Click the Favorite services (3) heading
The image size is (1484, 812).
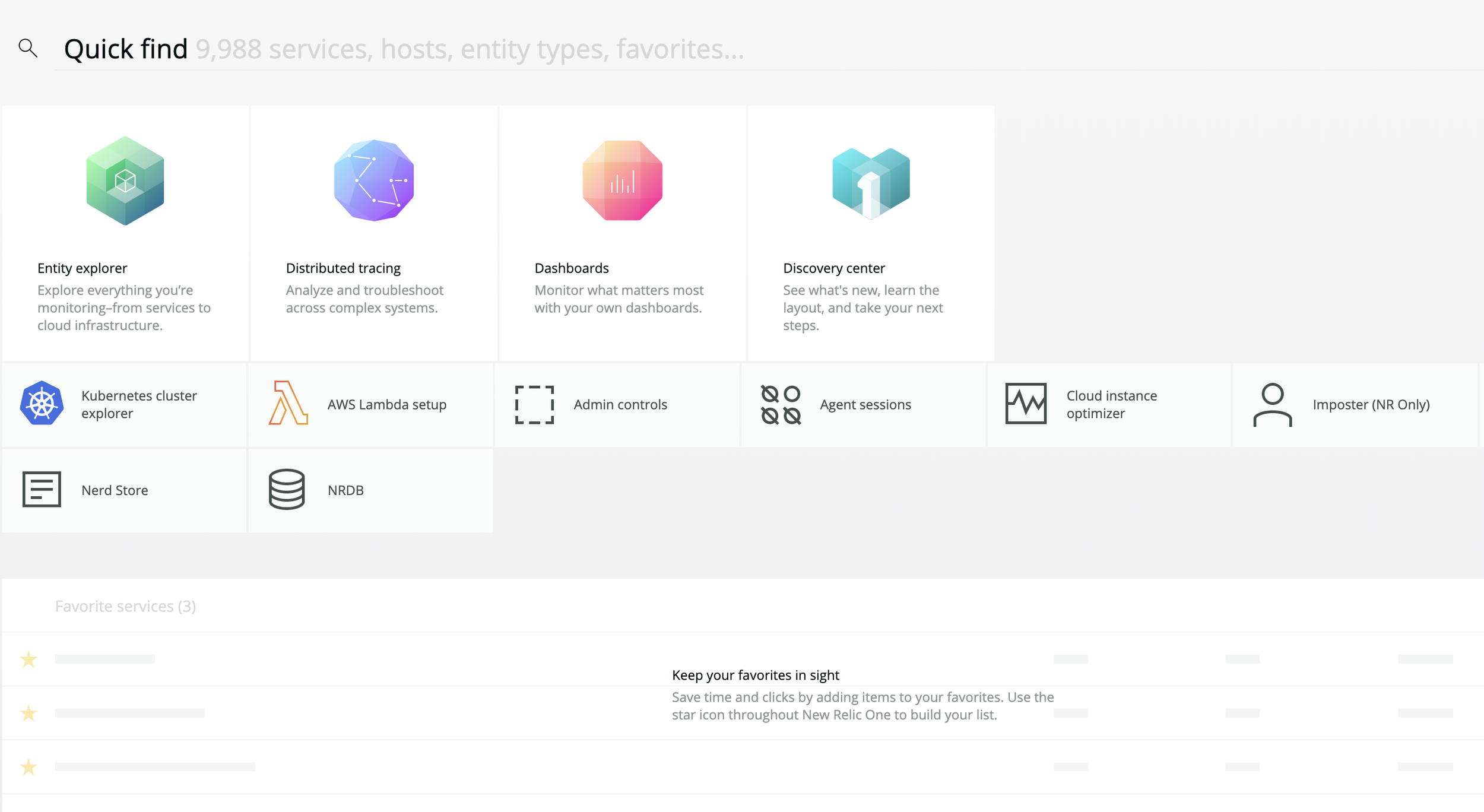(x=125, y=606)
